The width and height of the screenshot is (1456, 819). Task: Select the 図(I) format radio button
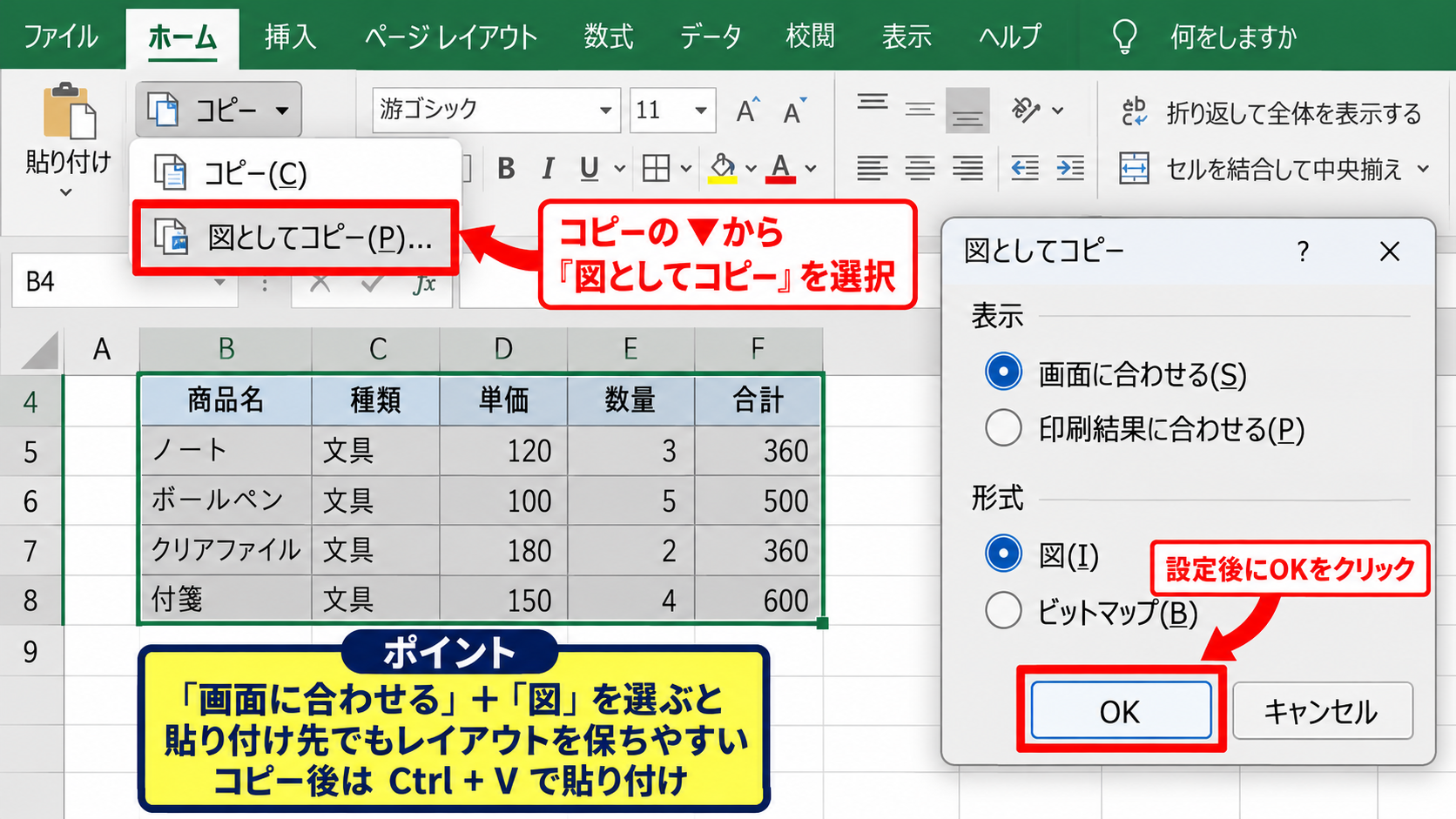pos(1003,554)
